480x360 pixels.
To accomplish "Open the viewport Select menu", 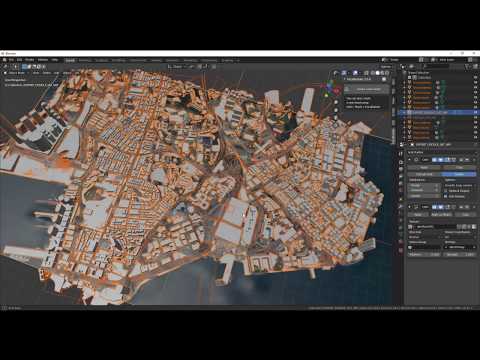I will tap(47, 73).
